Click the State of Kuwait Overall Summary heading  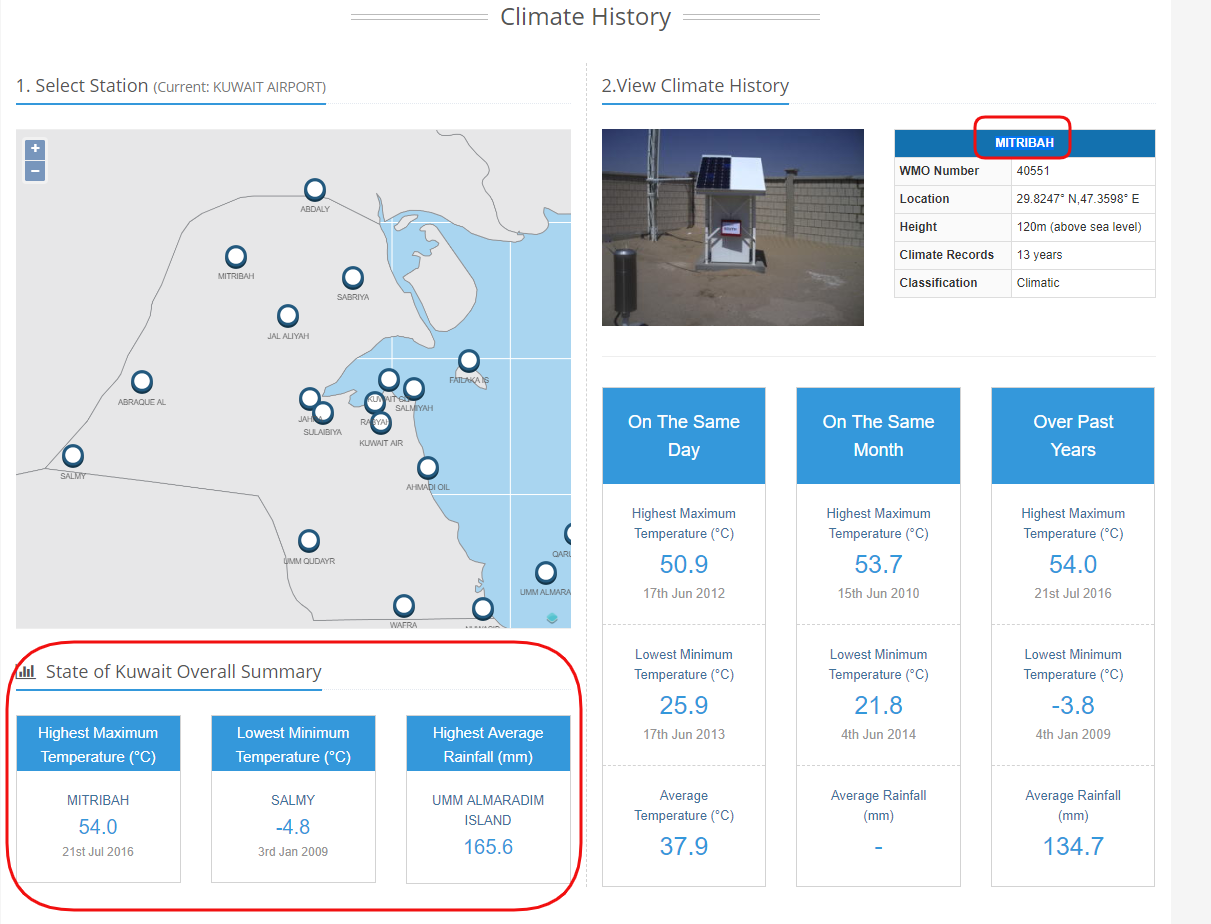pos(184,672)
